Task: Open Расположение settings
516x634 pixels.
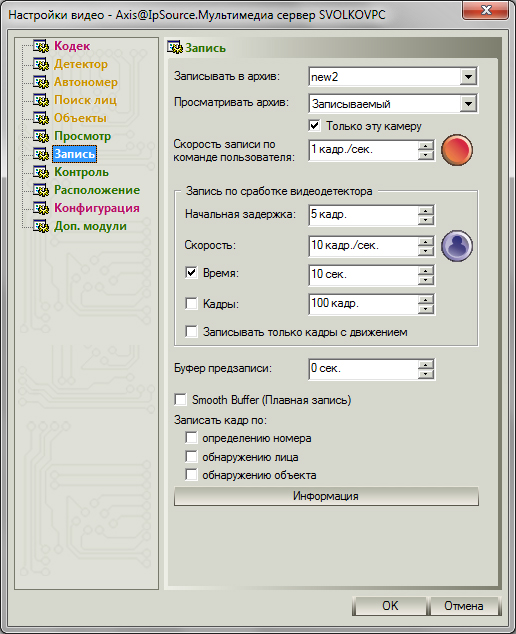Action: [97, 190]
